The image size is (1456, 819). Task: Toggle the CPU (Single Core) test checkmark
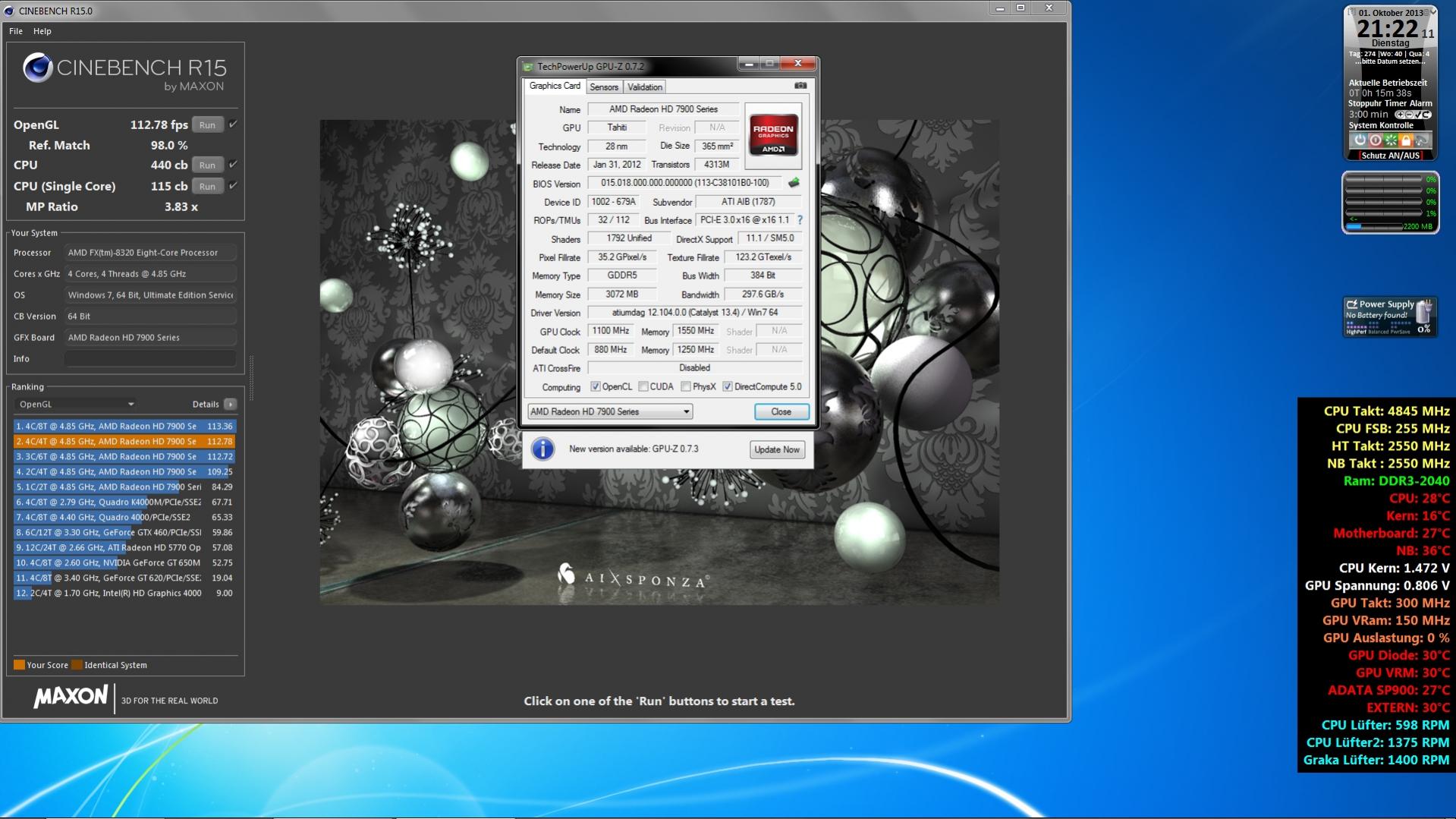[233, 186]
